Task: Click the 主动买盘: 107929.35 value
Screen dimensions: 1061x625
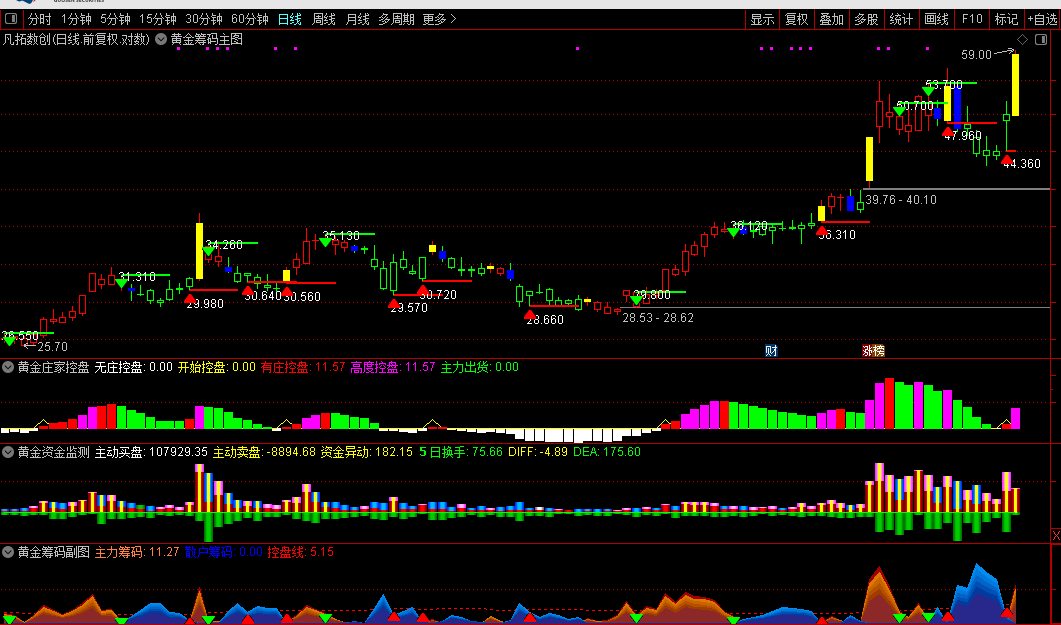Action: click(151, 452)
